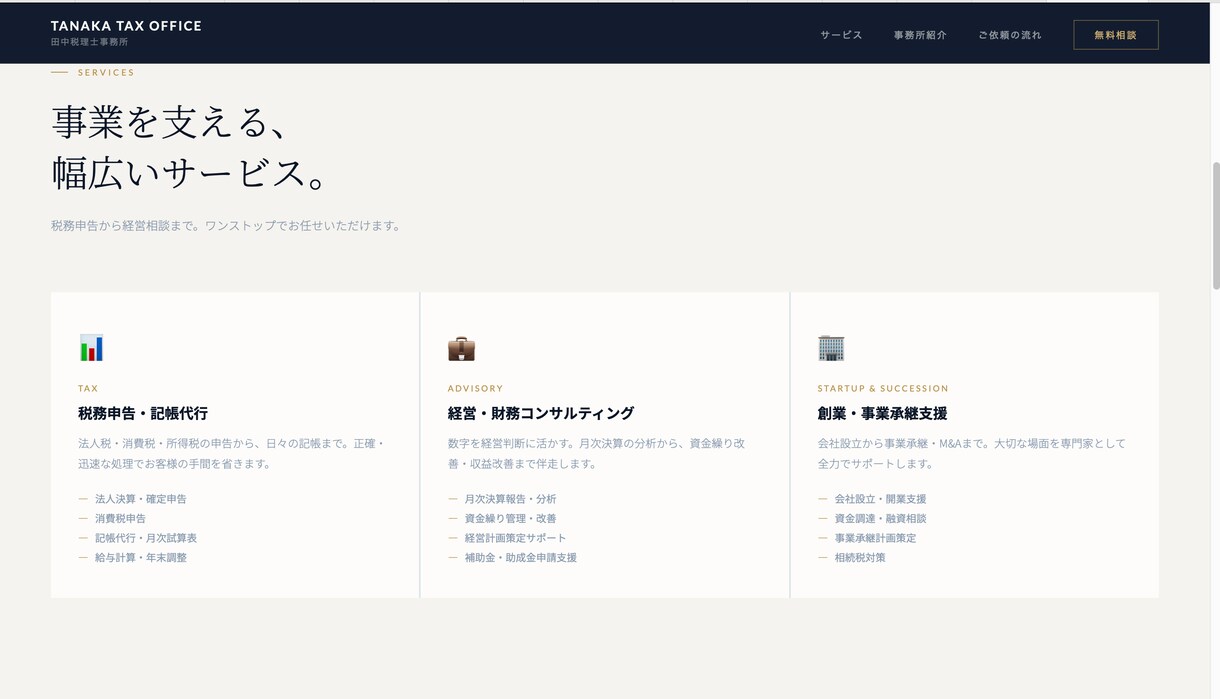
Task: Click the list item 相続税対策
Action: [x=860, y=557]
